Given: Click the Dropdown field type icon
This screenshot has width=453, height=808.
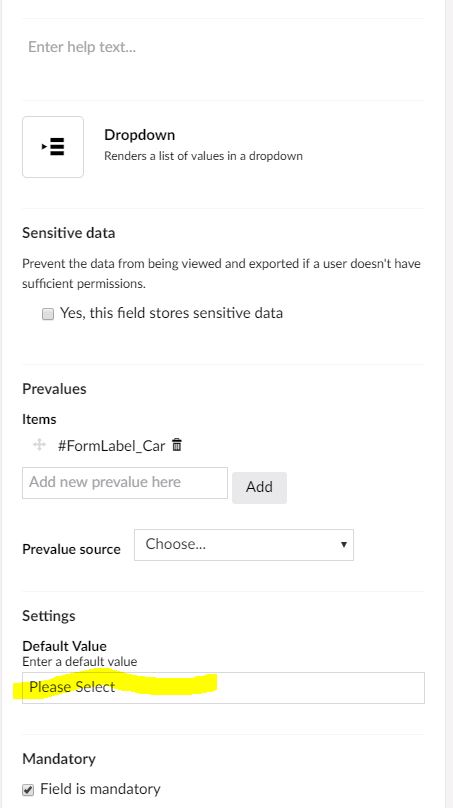Looking at the screenshot, I should tap(53, 147).
